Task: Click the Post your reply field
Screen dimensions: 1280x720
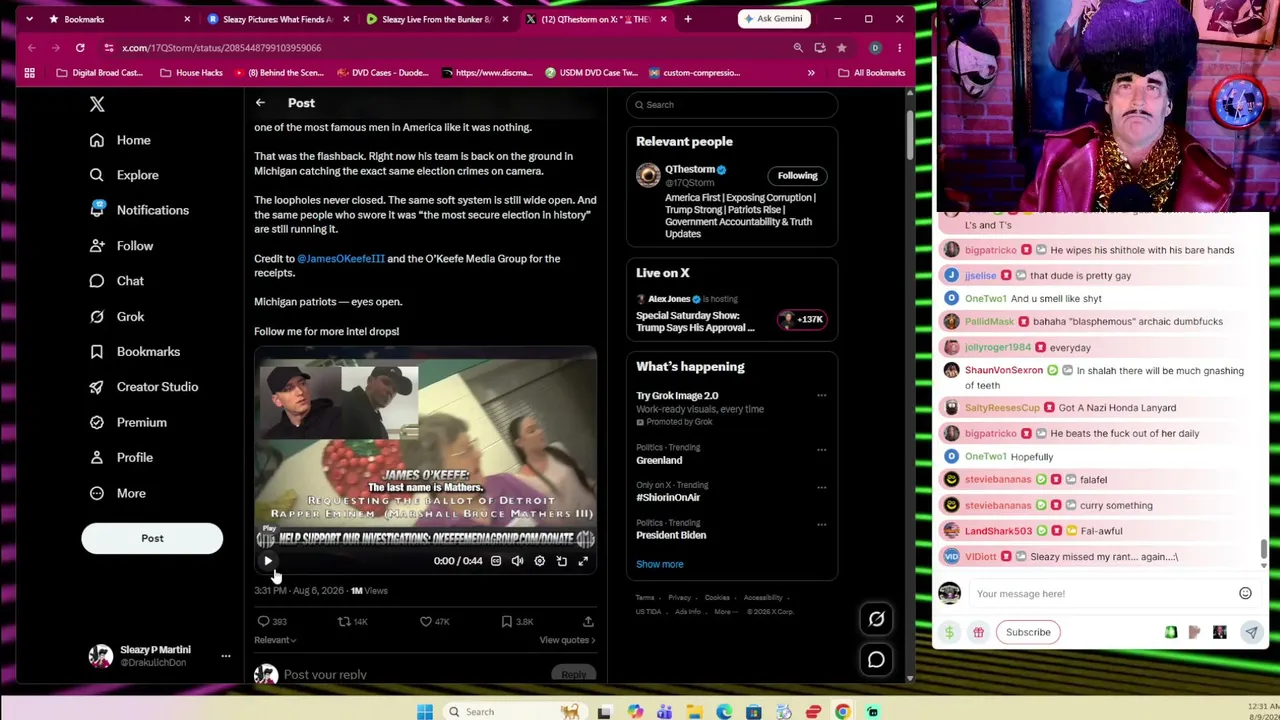Action: pyautogui.click(x=410, y=675)
